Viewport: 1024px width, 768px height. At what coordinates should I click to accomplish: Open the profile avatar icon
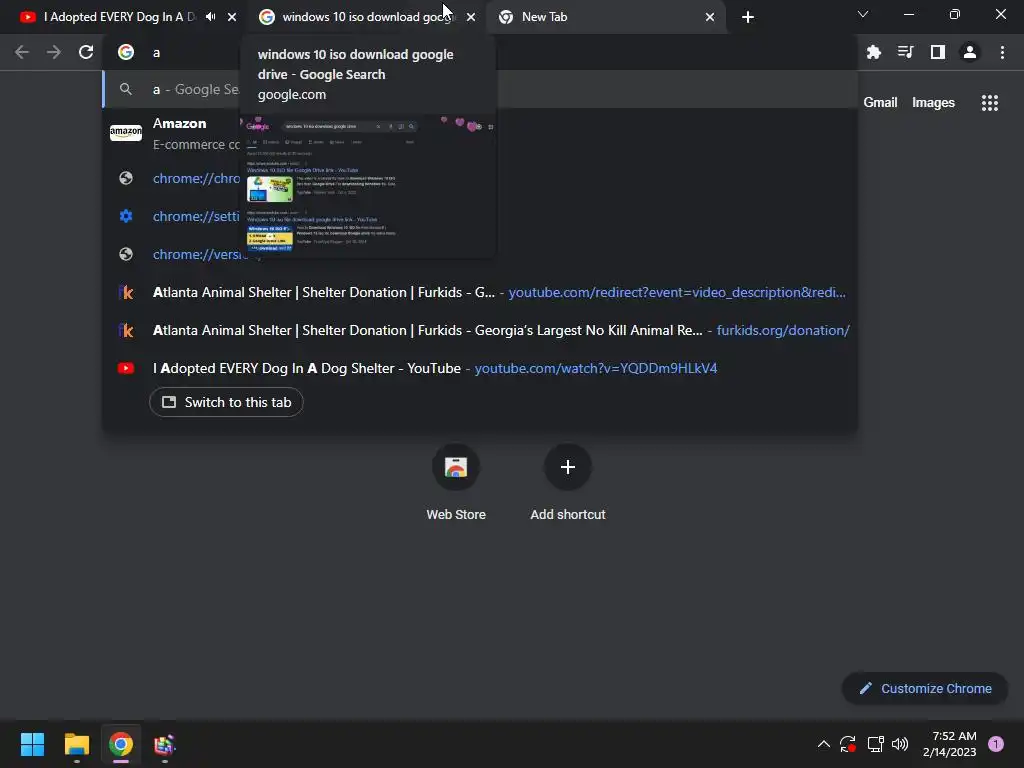[x=970, y=52]
